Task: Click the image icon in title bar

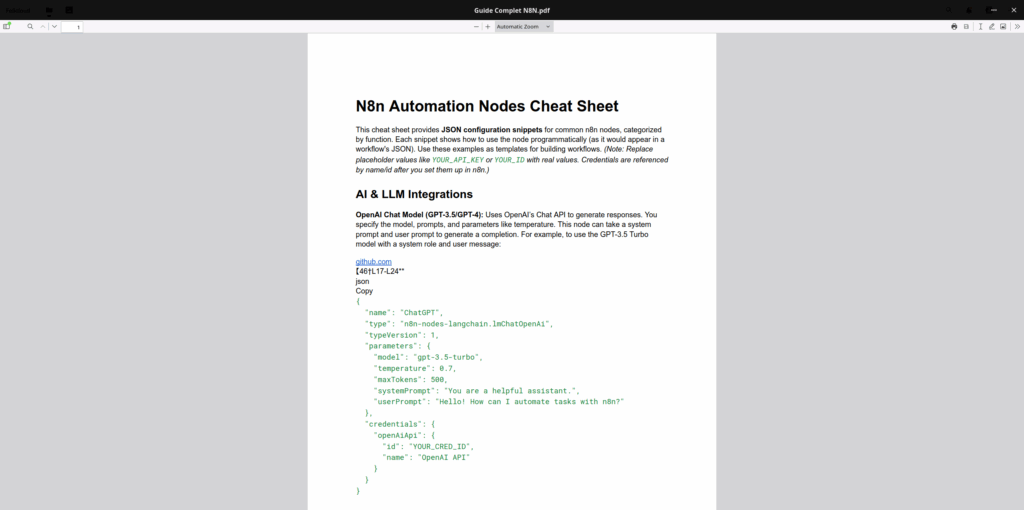Action: coord(69,10)
